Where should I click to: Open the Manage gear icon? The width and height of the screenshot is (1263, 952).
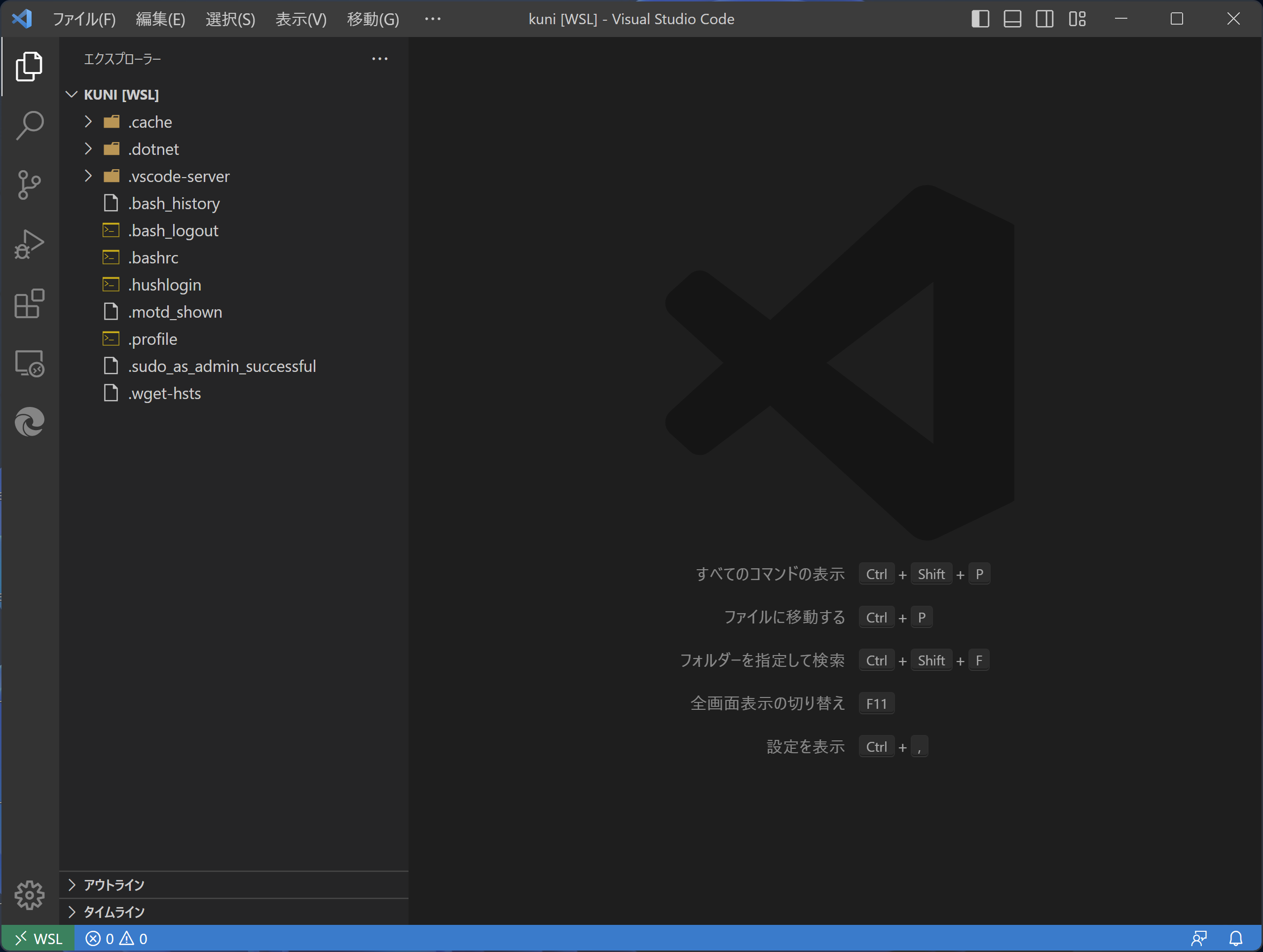(29, 894)
